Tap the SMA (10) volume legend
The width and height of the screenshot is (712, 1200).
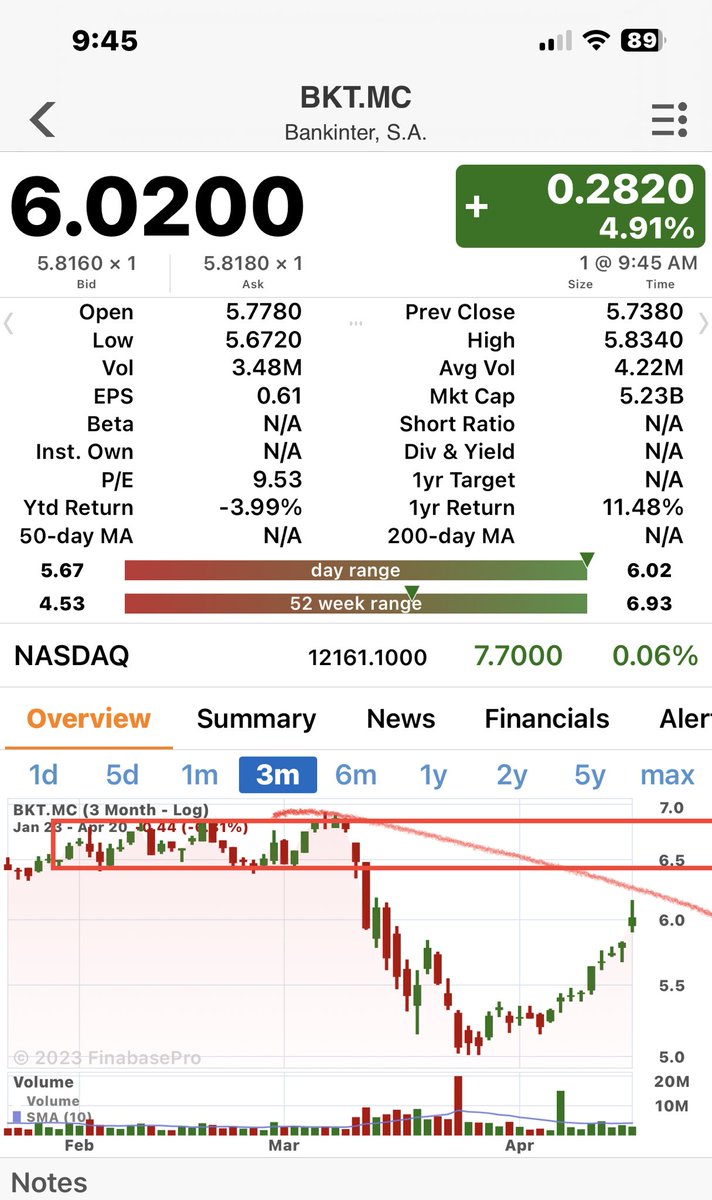52,1117
